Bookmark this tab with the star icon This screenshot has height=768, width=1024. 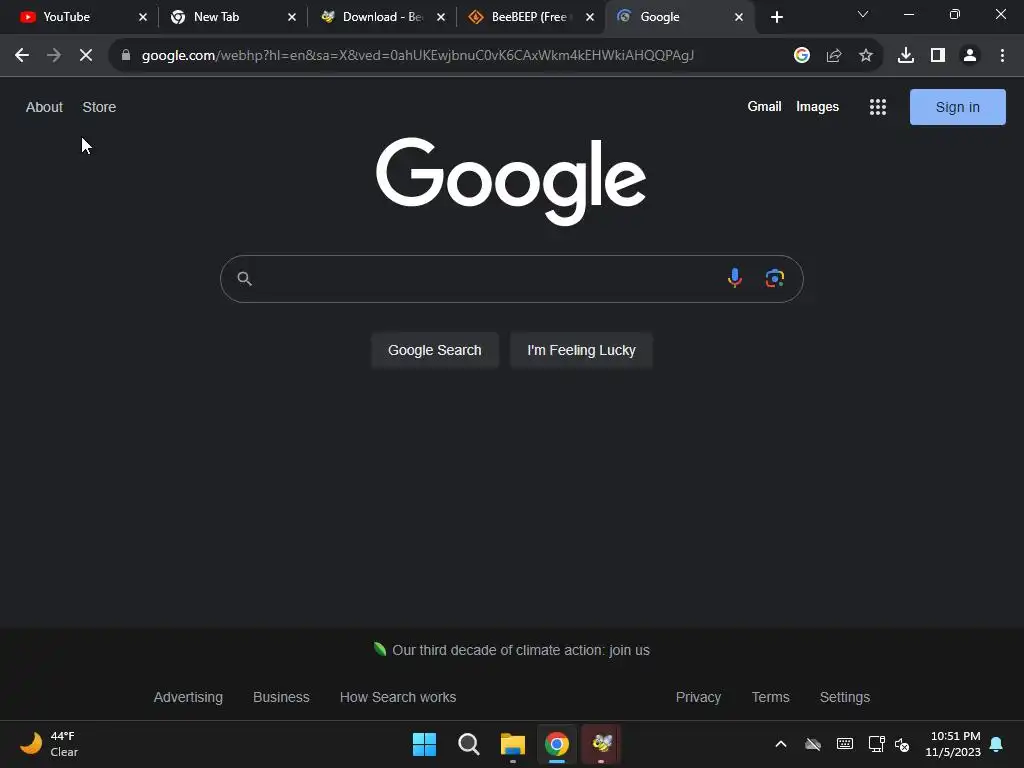(865, 56)
